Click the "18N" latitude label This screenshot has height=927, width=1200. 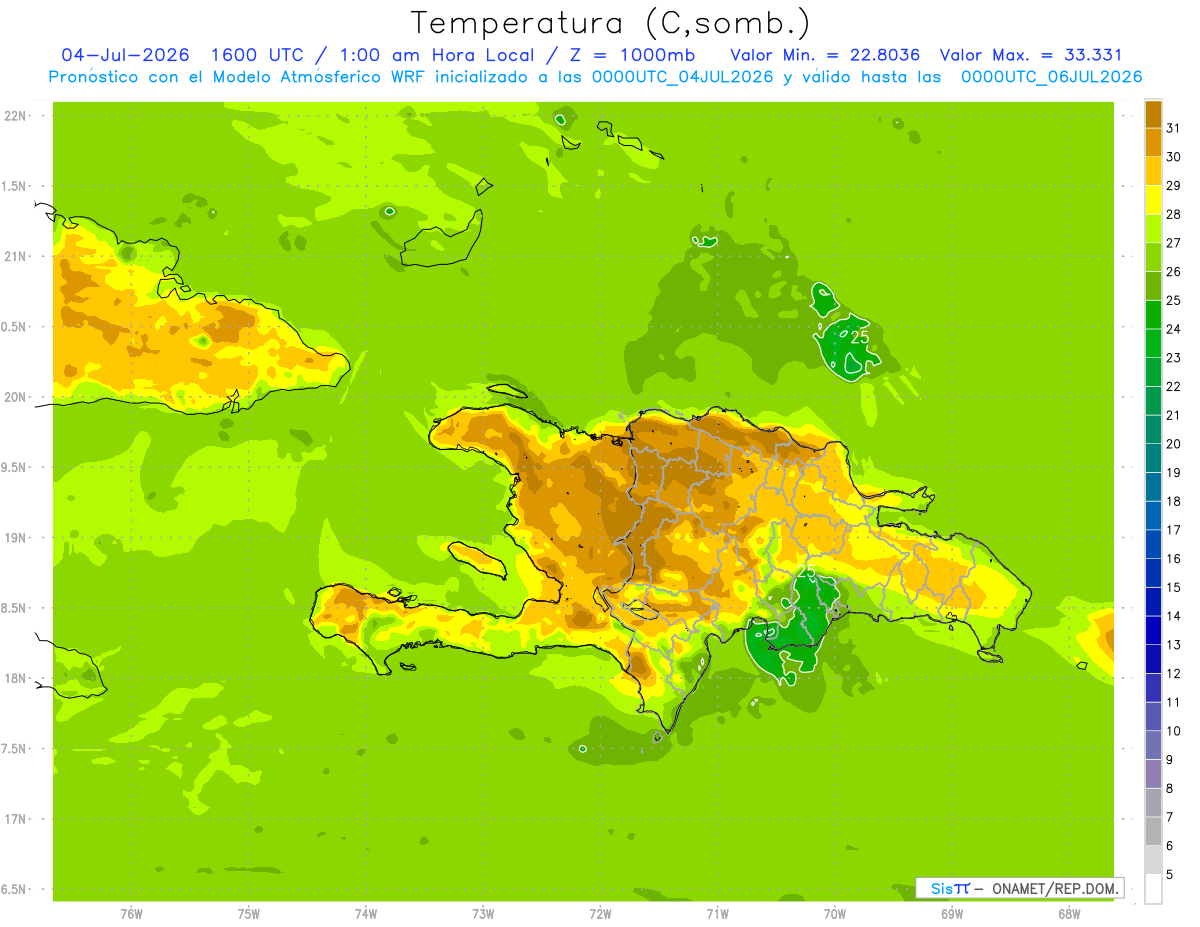click(16, 678)
